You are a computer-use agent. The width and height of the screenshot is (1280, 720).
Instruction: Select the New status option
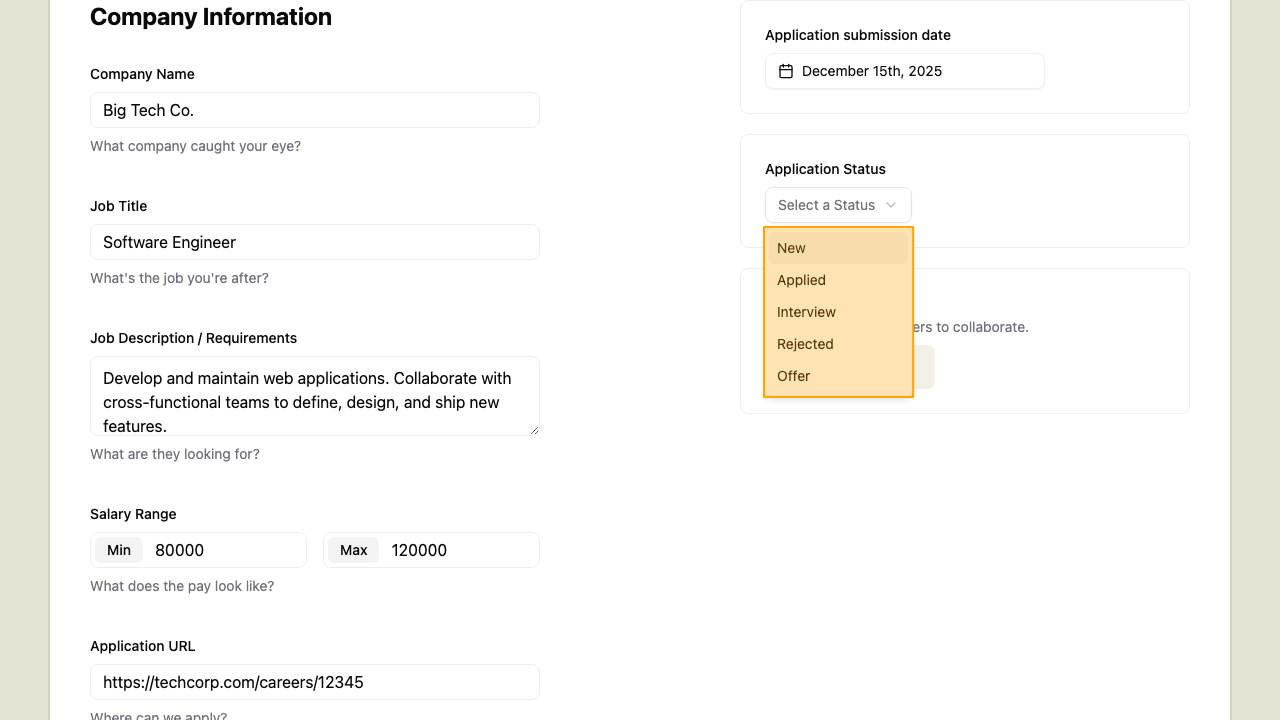click(x=838, y=248)
